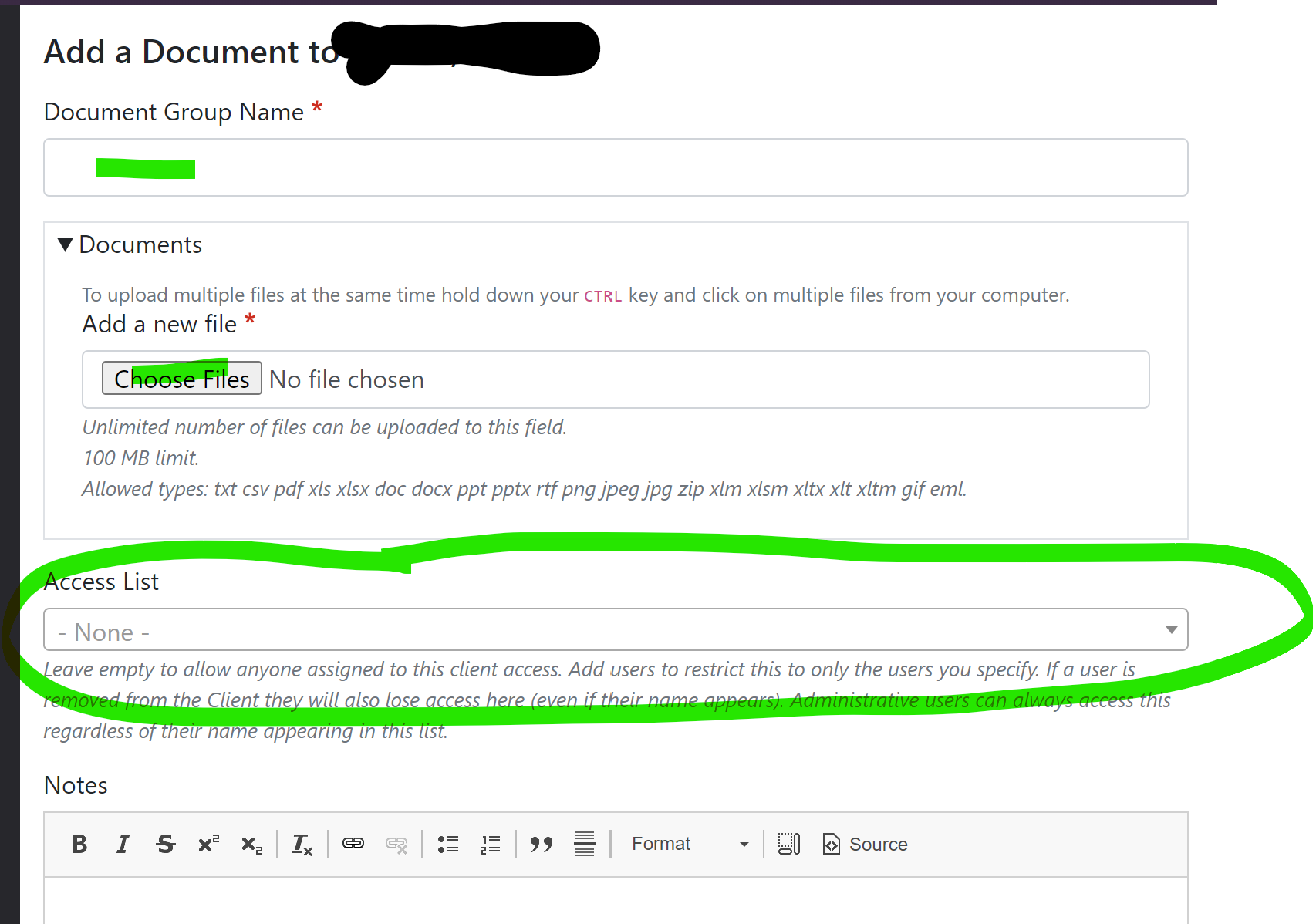Select the block alignment toolbar item

[584, 844]
